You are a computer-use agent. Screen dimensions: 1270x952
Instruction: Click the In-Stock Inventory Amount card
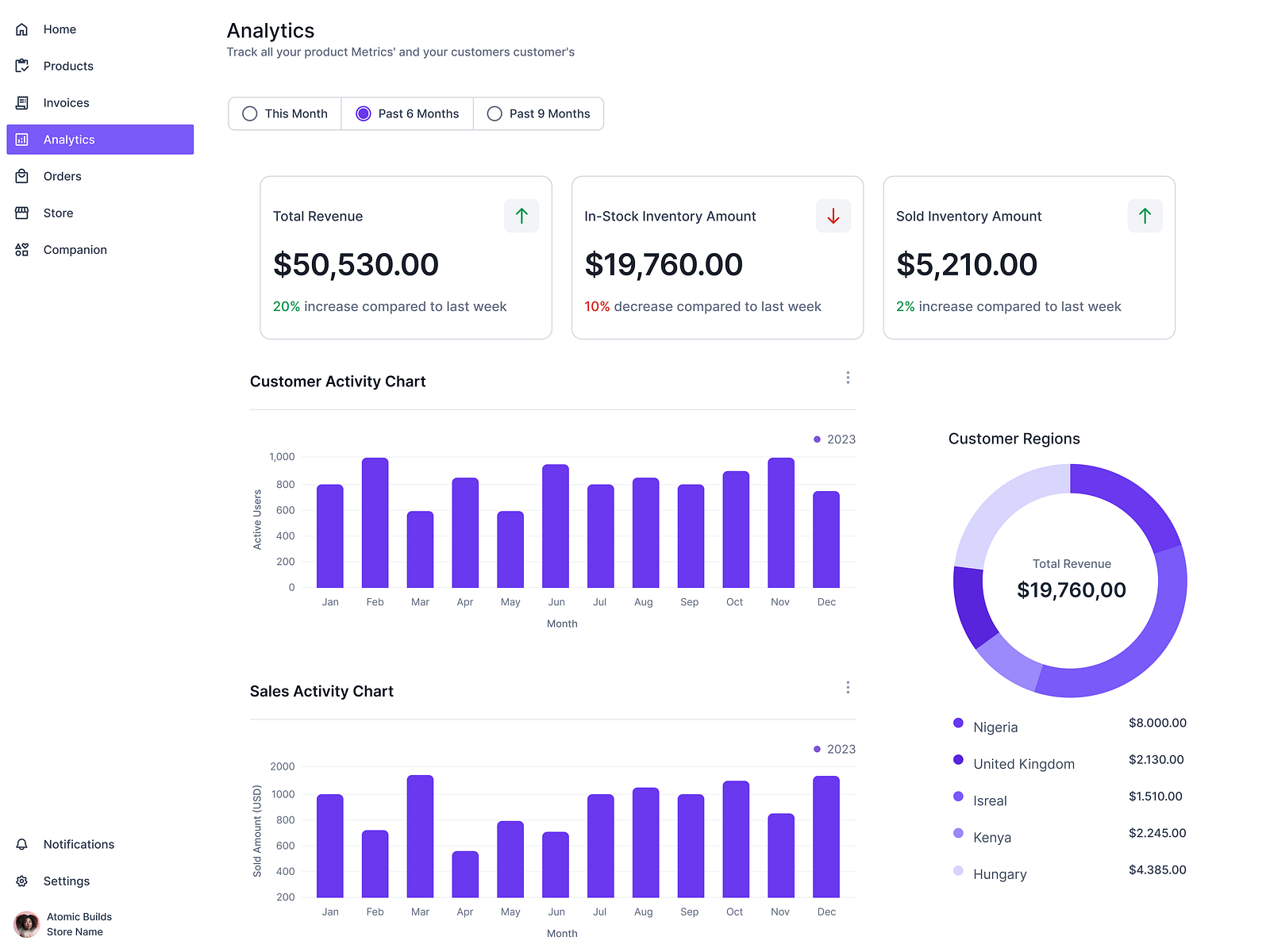718,258
